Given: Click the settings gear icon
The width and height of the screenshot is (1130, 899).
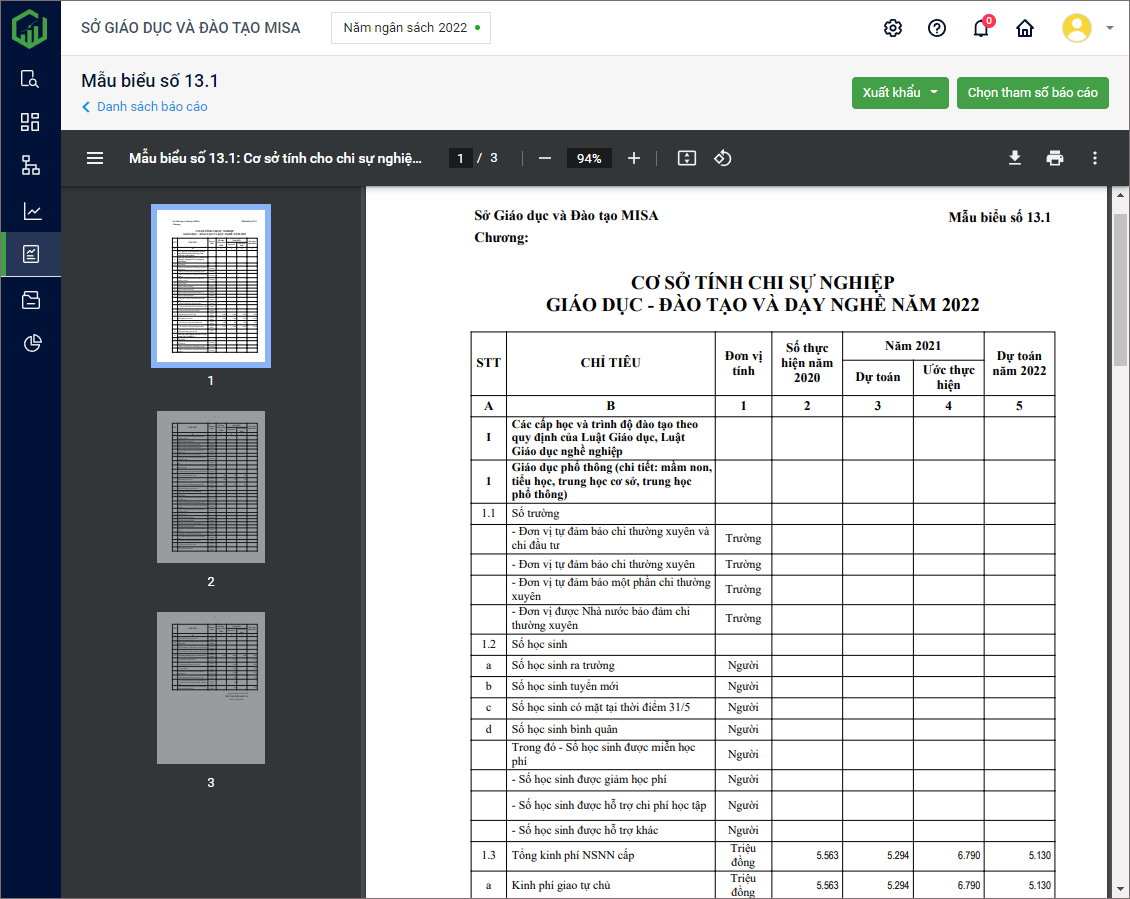Looking at the screenshot, I should [x=893, y=28].
